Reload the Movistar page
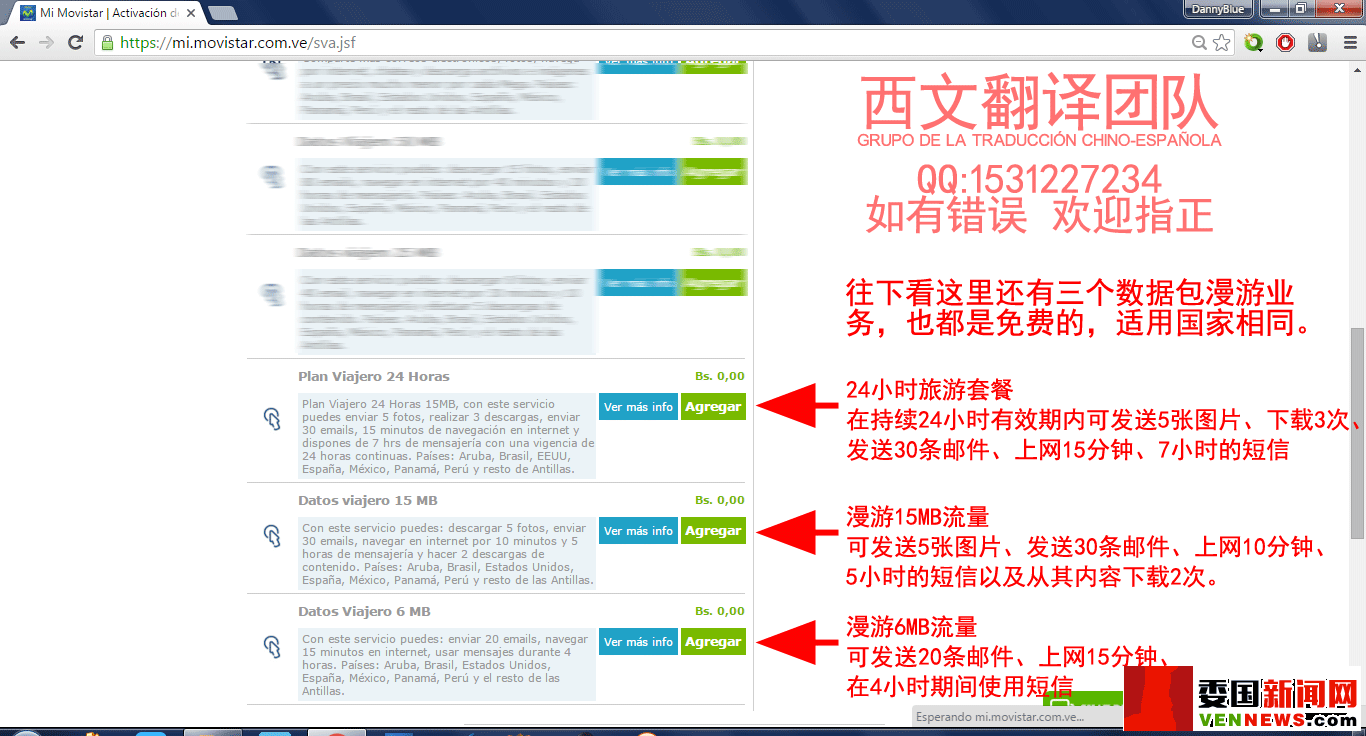 coord(75,43)
